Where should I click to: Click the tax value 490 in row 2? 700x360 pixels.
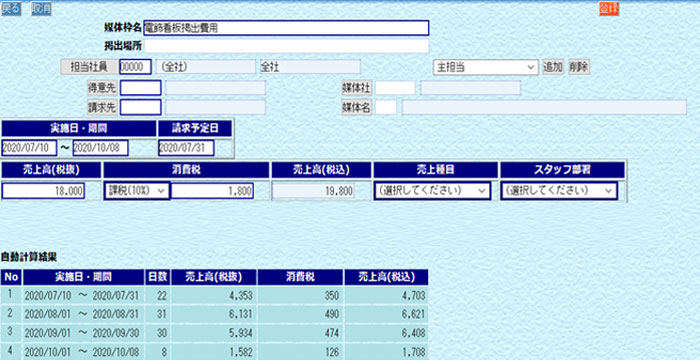(x=332, y=314)
